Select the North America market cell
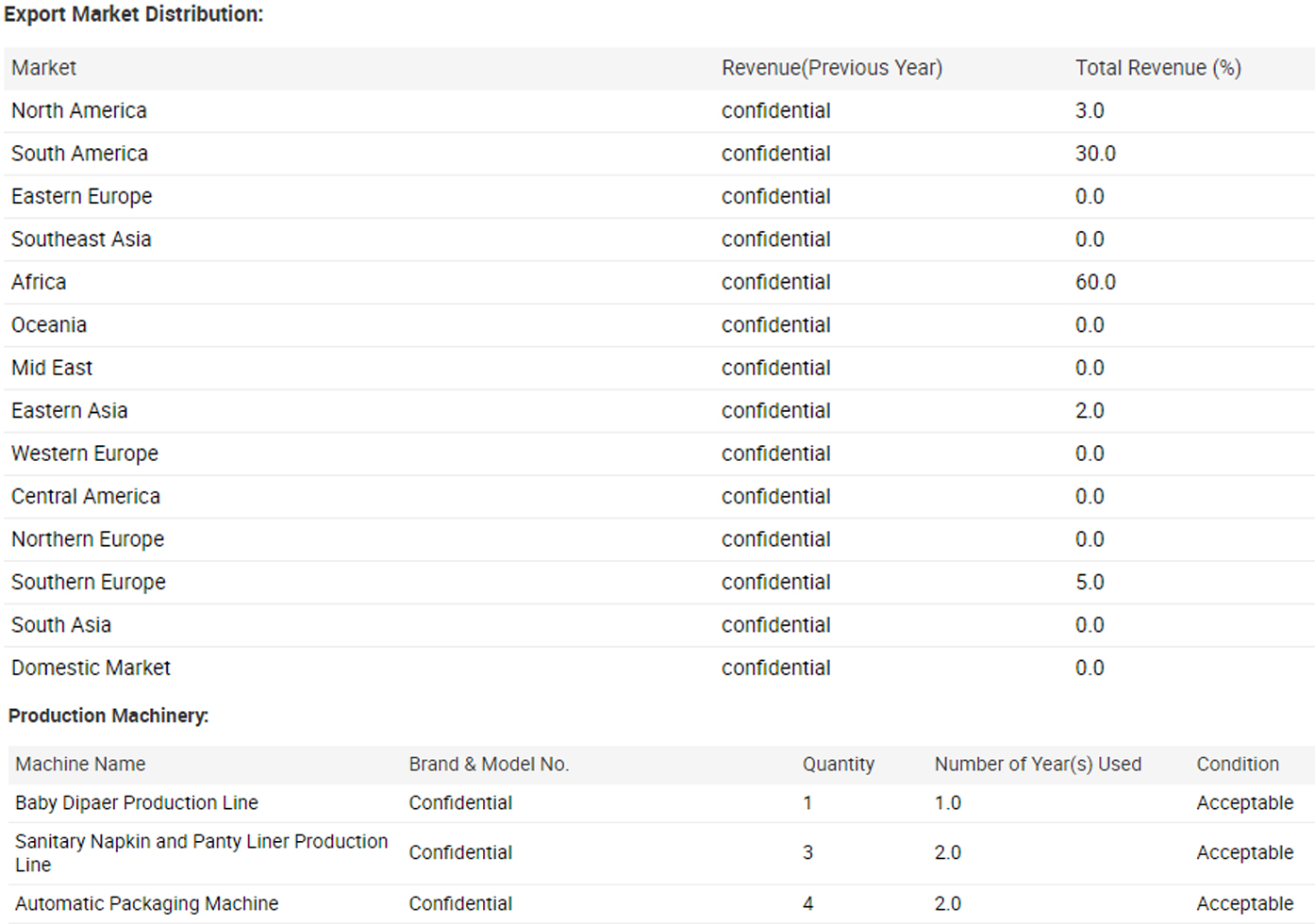Viewport: 1315px width, 924px height. click(x=79, y=110)
